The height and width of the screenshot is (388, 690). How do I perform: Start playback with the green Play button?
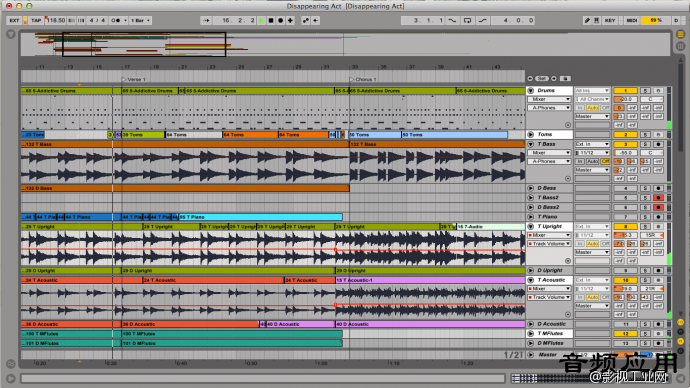(261, 20)
